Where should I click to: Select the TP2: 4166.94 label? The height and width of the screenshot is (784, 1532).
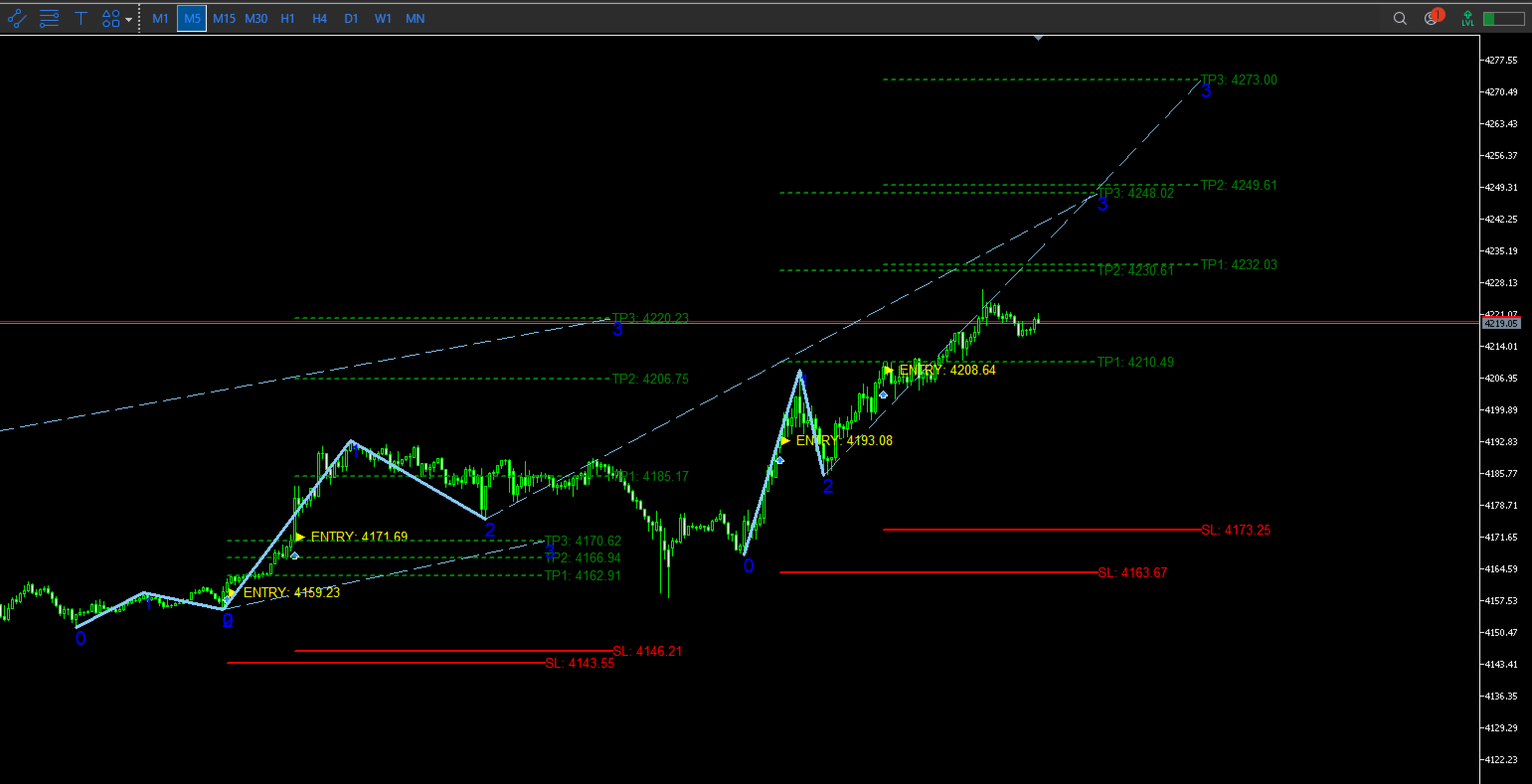click(x=583, y=557)
